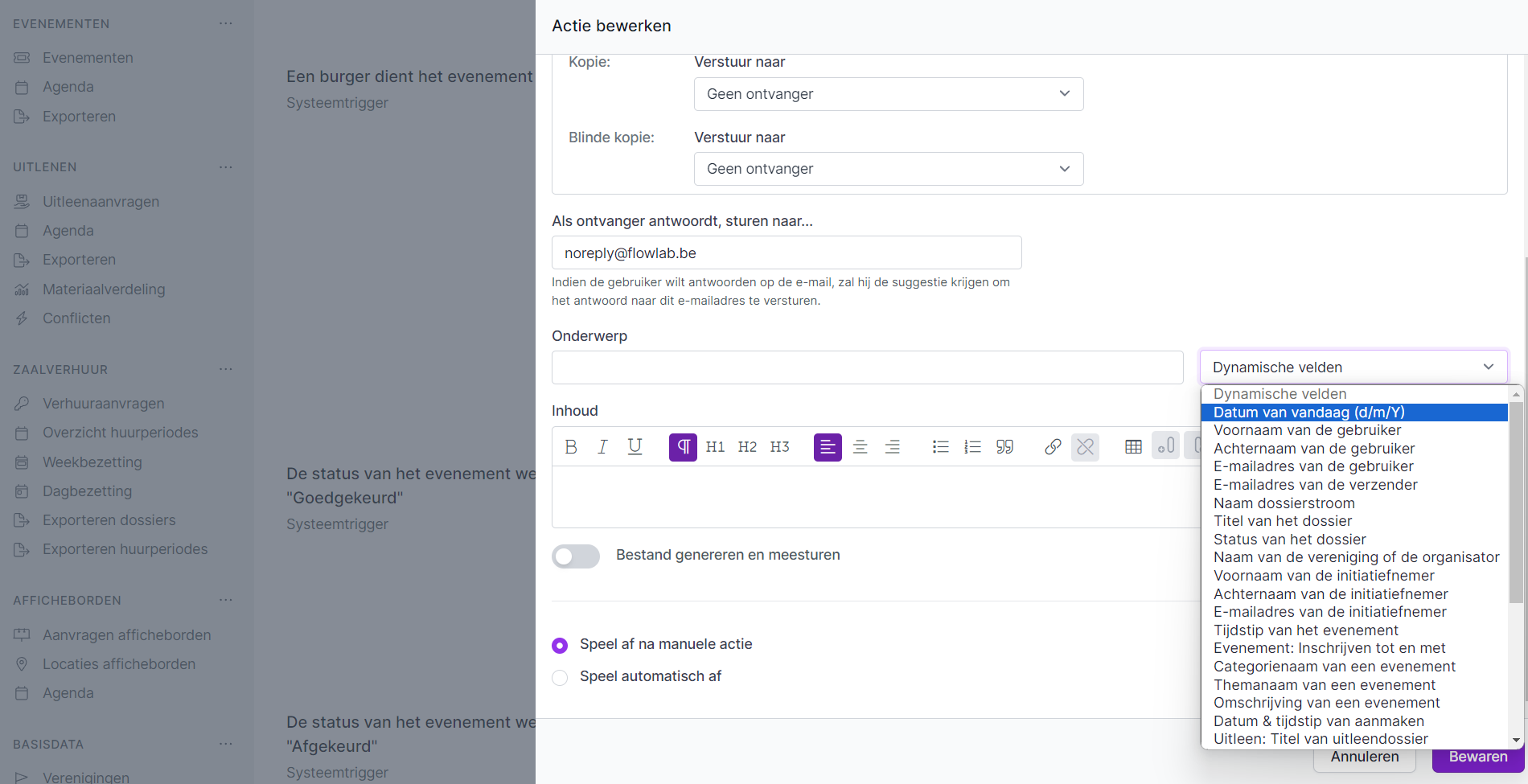
Task: Insert a table in the editor
Action: pos(1133,447)
